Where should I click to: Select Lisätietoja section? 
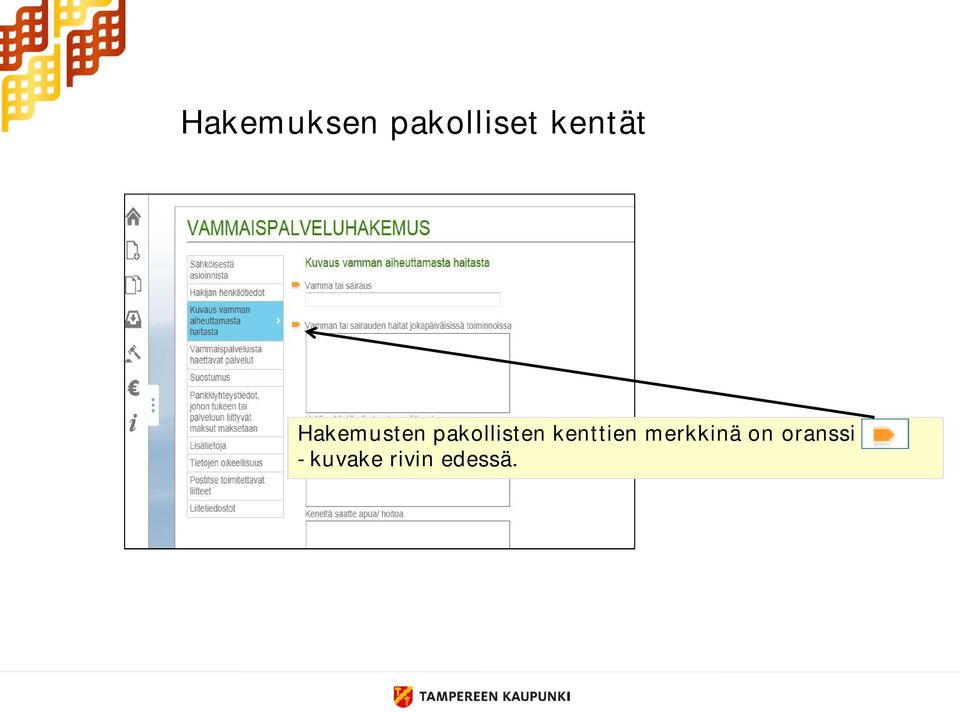[x=235, y=446]
